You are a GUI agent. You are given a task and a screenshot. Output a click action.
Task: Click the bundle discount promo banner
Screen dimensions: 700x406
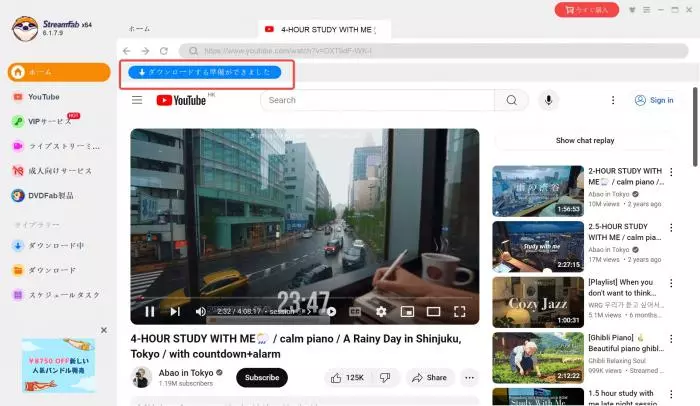(x=58, y=365)
